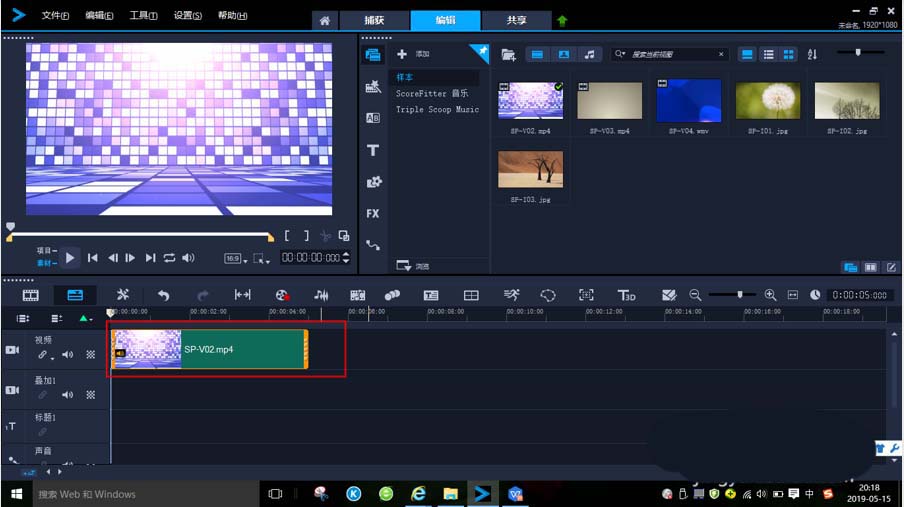The image size is (904, 507).
Task: Adjust the timeline zoom slider
Action: tap(740, 295)
